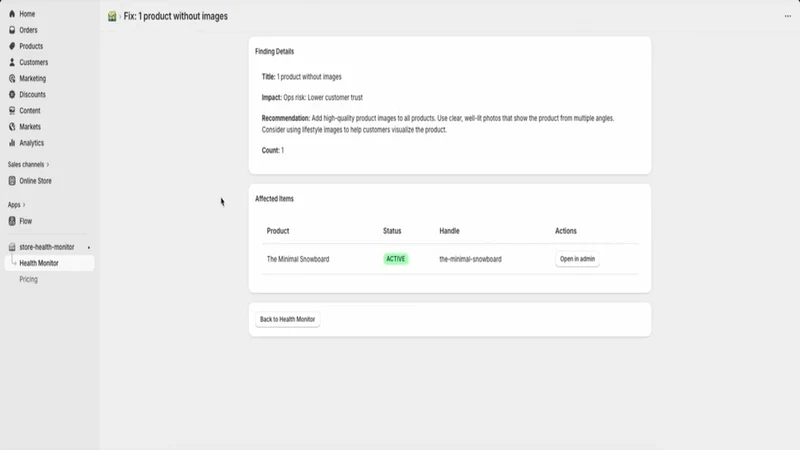Click the Online Store icon
800x450 pixels.
point(12,181)
